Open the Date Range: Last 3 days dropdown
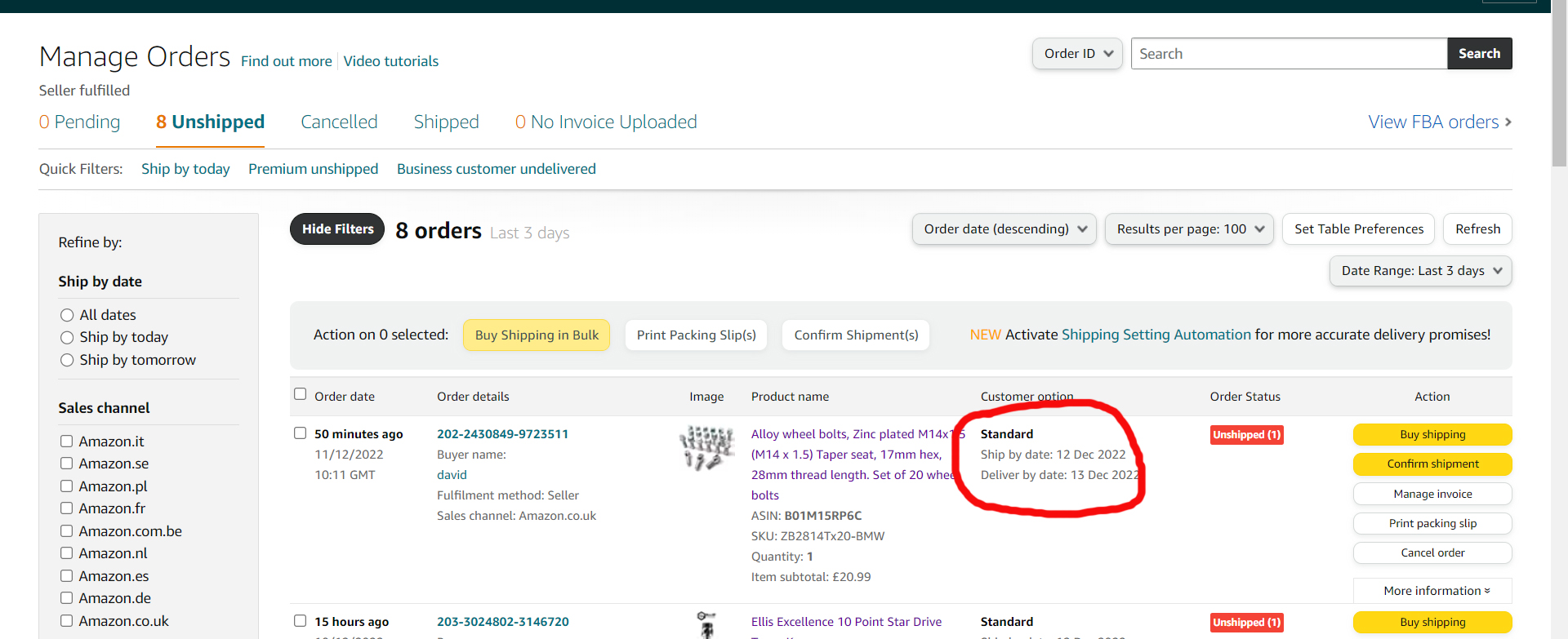This screenshot has height=639, width=1568. [1420, 271]
